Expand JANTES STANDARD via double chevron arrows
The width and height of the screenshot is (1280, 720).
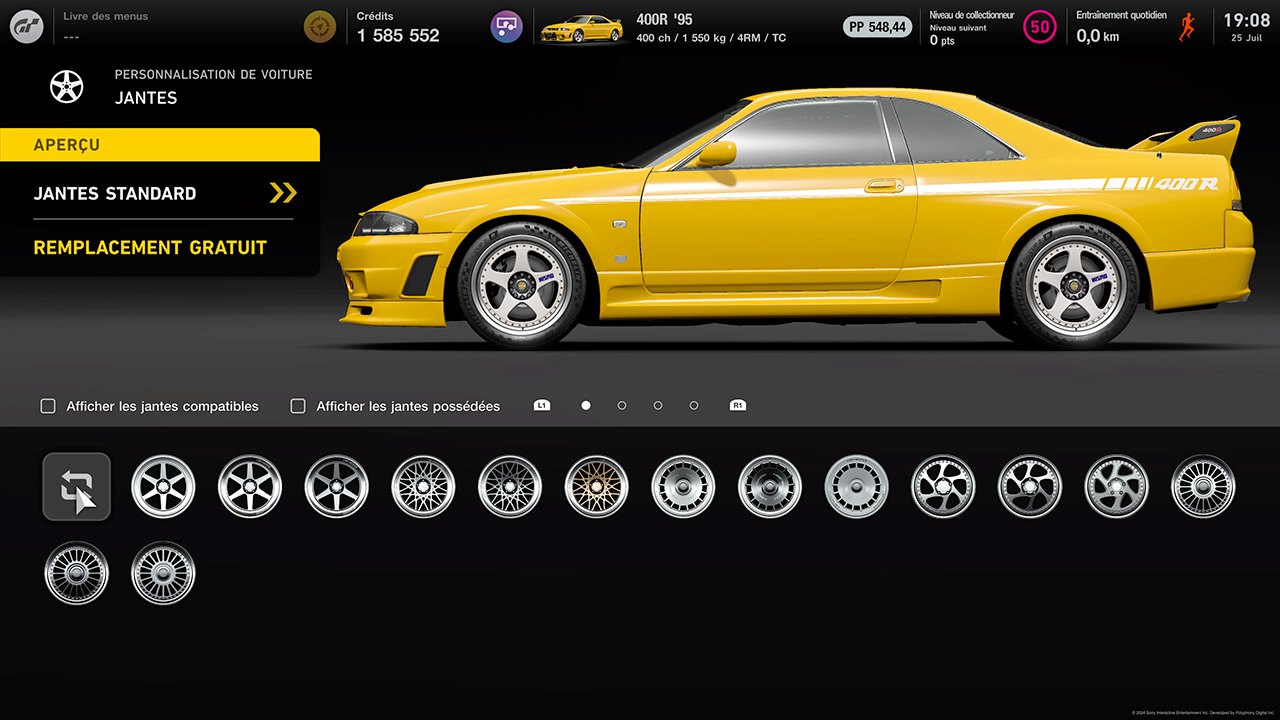(x=284, y=193)
